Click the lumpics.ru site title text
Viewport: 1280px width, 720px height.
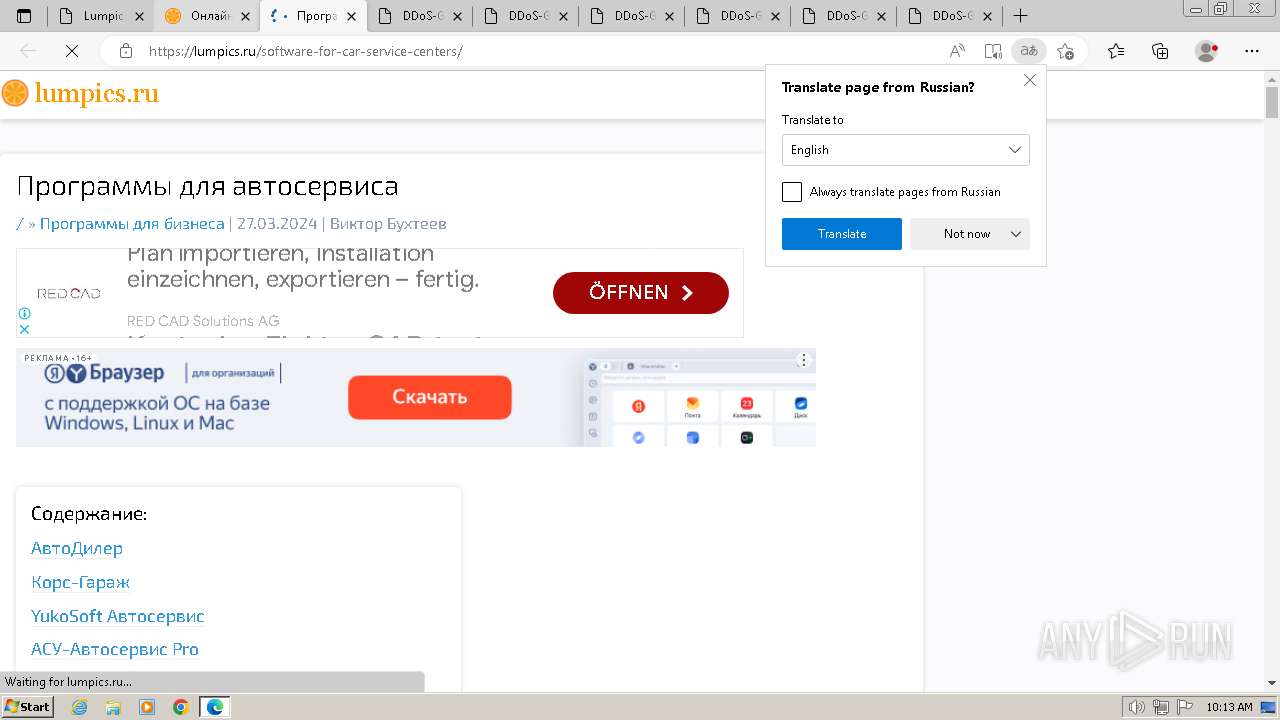[x=96, y=93]
